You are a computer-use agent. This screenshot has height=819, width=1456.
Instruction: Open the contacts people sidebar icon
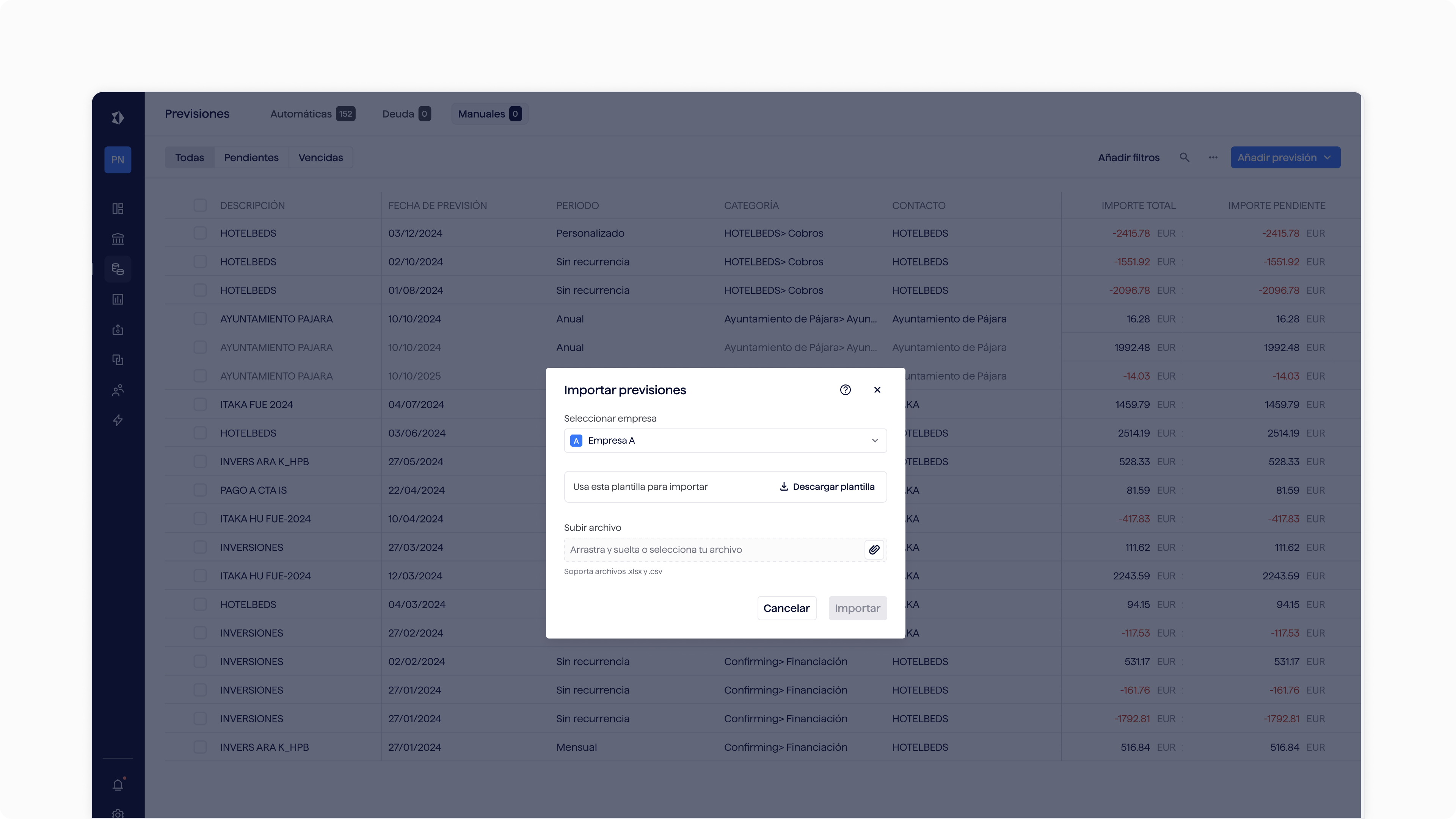click(118, 390)
